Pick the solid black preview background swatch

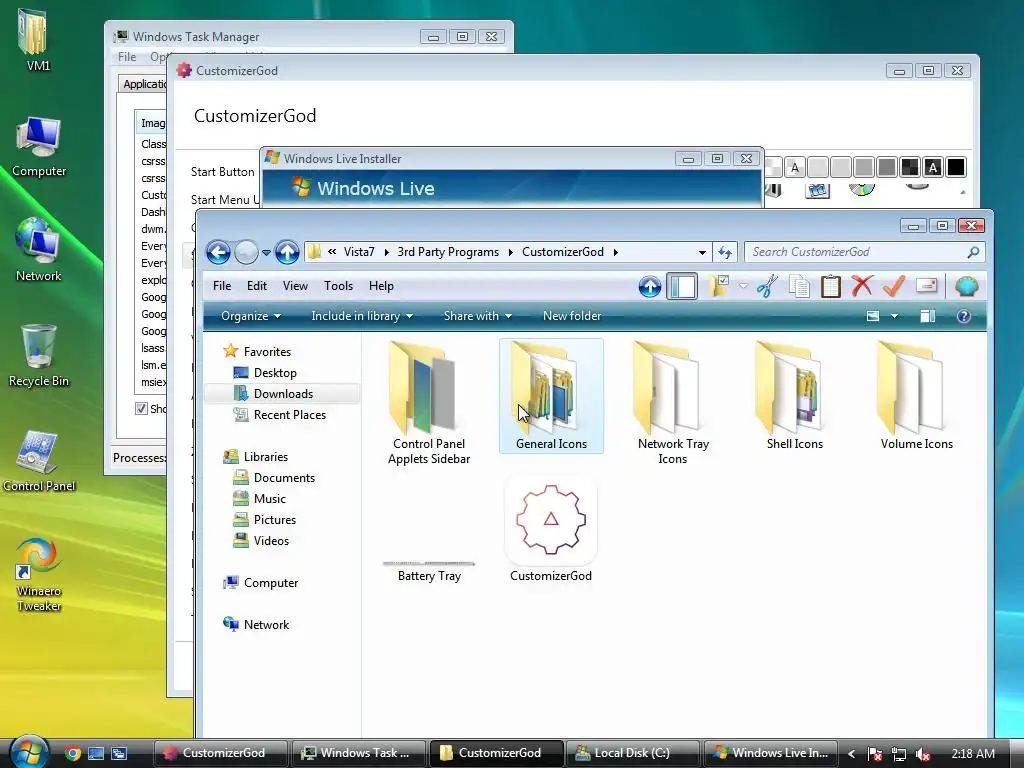pos(955,168)
